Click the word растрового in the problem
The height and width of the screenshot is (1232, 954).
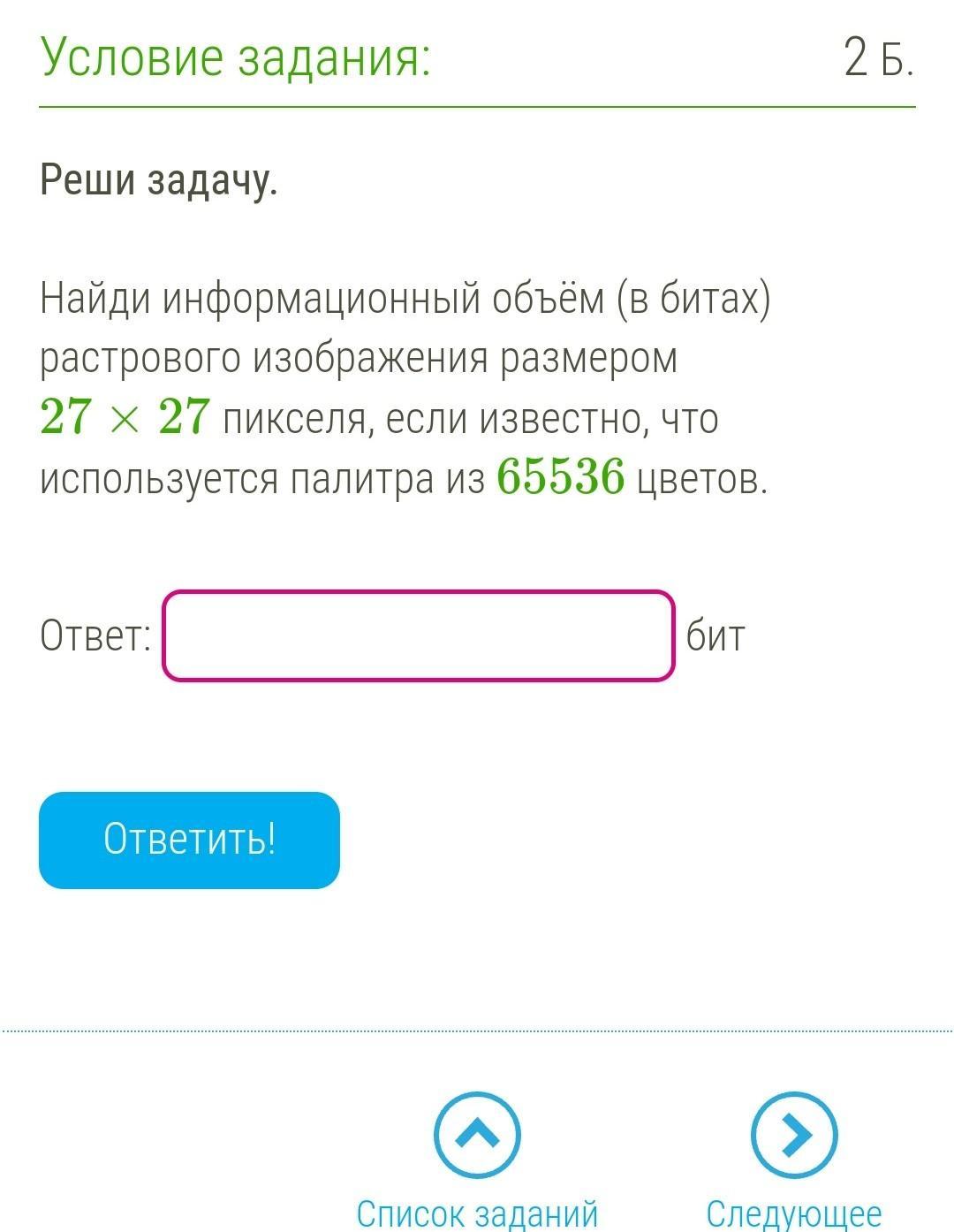(x=140, y=359)
